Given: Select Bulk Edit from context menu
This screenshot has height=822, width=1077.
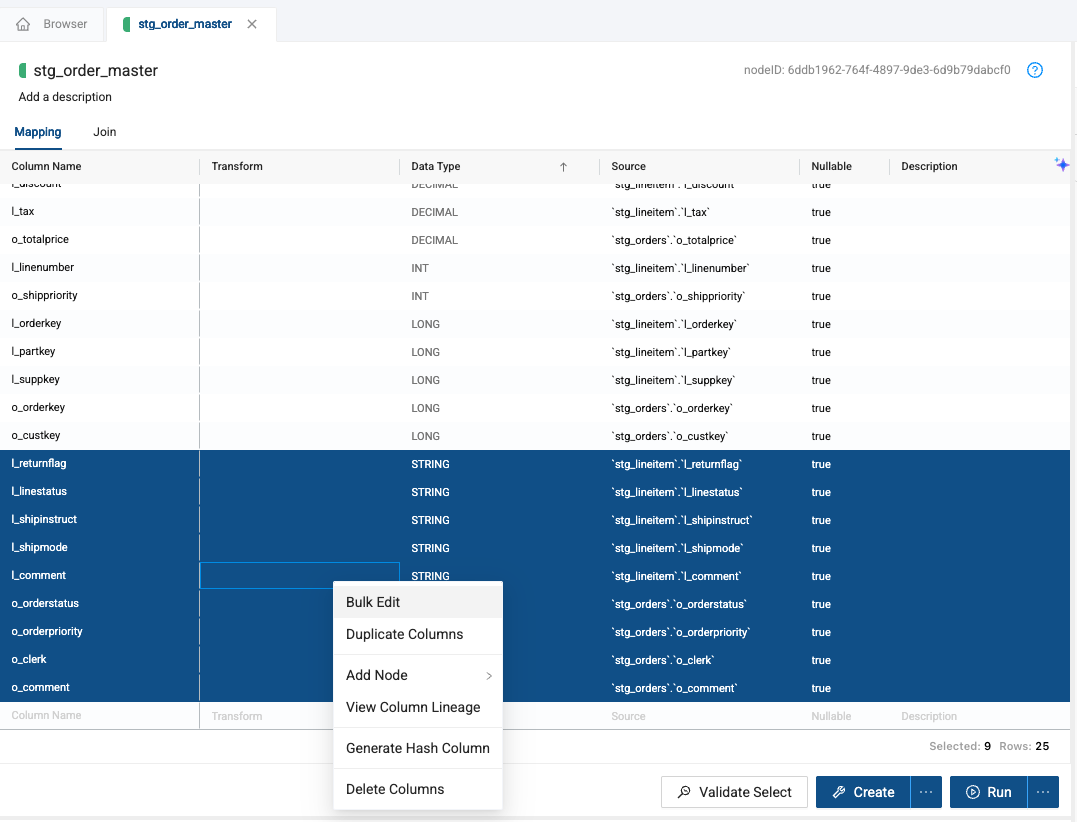Looking at the screenshot, I should 418,602.
